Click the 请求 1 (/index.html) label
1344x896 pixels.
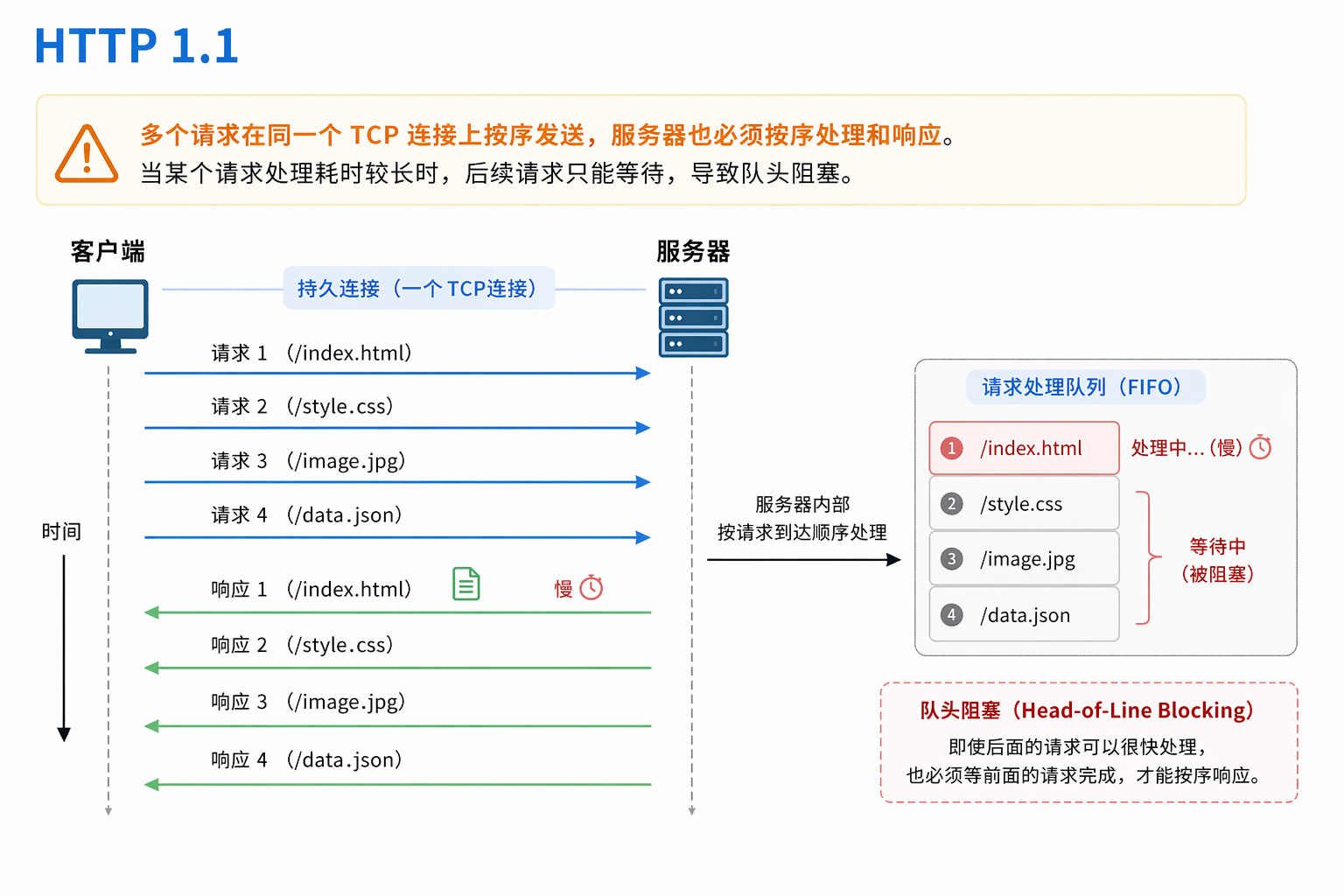(x=311, y=353)
